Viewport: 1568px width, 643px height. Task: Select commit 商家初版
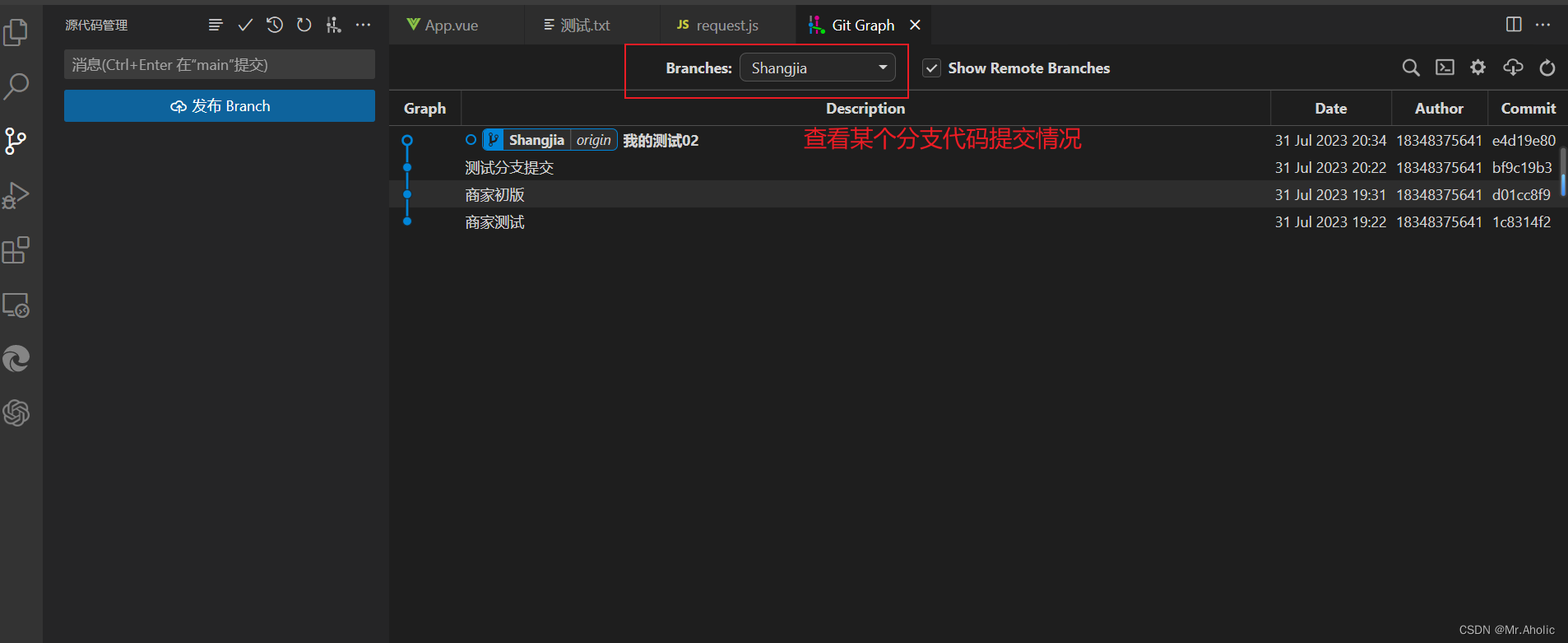pyautogui.click(x=494, y=195)
